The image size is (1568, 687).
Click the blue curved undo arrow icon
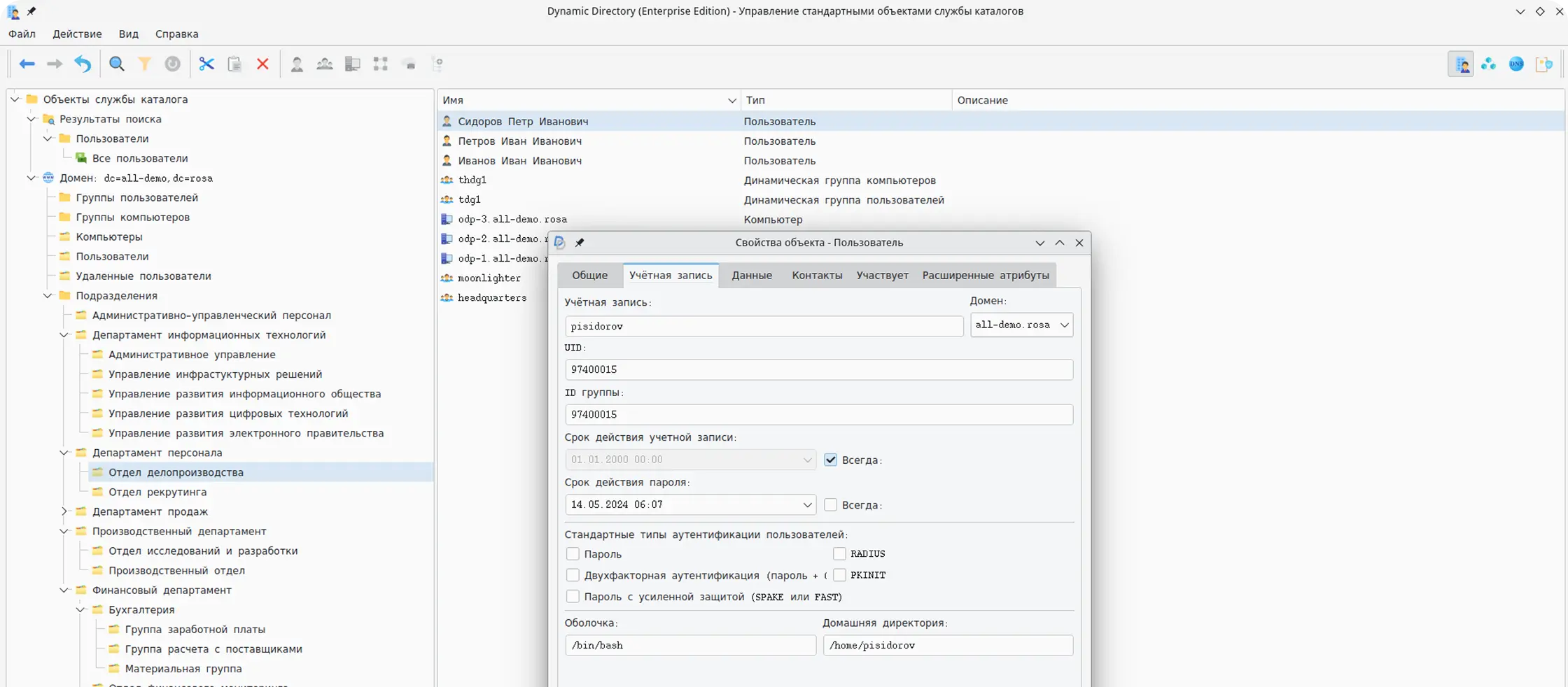[83, 64]
